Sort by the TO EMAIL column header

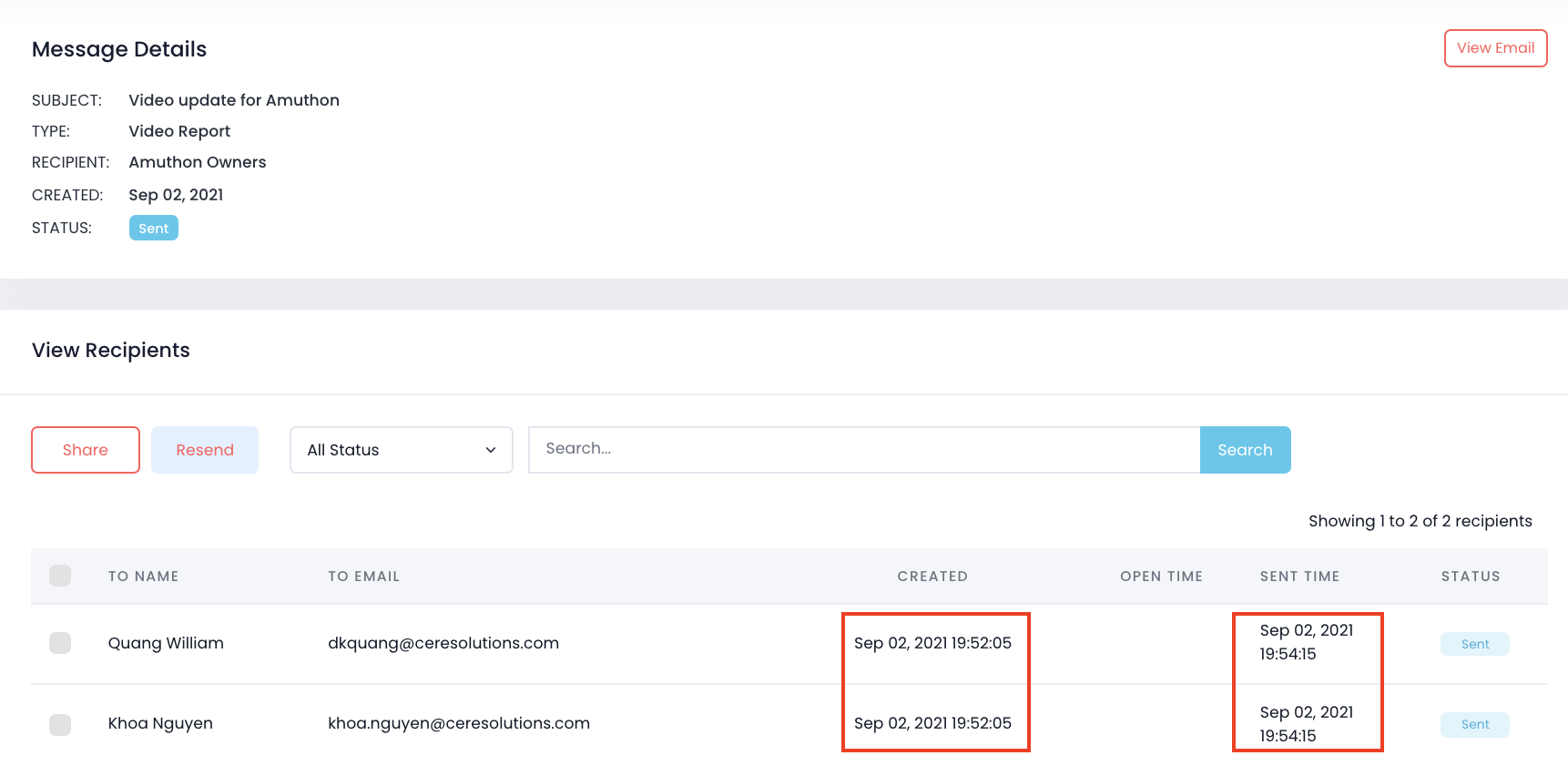coord(363,577)
